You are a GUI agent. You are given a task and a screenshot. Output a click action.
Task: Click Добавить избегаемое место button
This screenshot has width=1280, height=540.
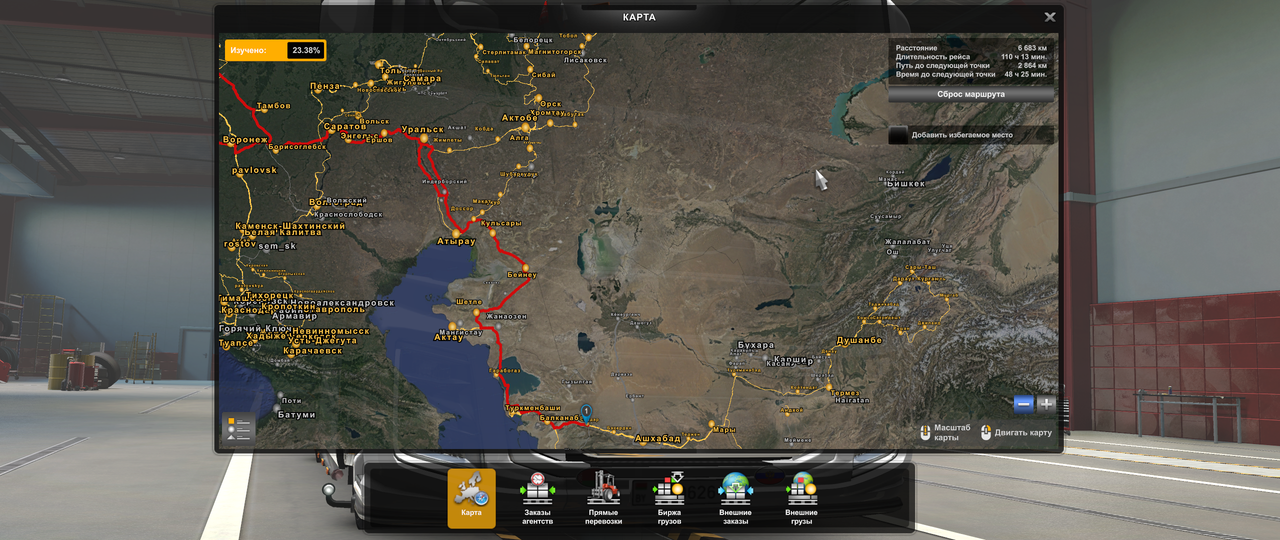pyautogui.click(x=971, y=135)
